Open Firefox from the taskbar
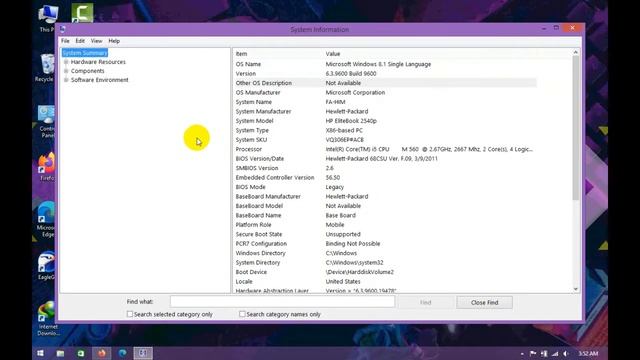 tap(102, 353)
